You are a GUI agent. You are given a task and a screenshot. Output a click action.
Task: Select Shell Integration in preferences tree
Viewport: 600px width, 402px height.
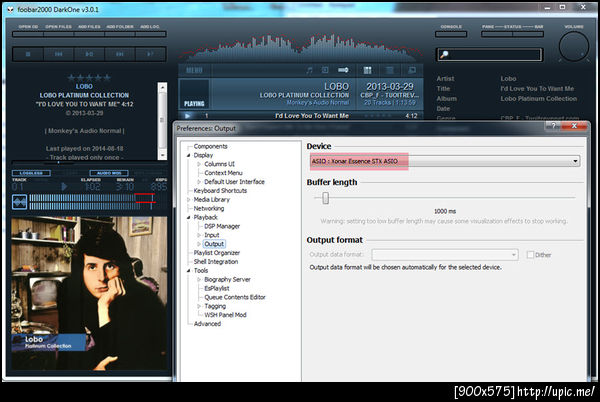coord(216,262)
